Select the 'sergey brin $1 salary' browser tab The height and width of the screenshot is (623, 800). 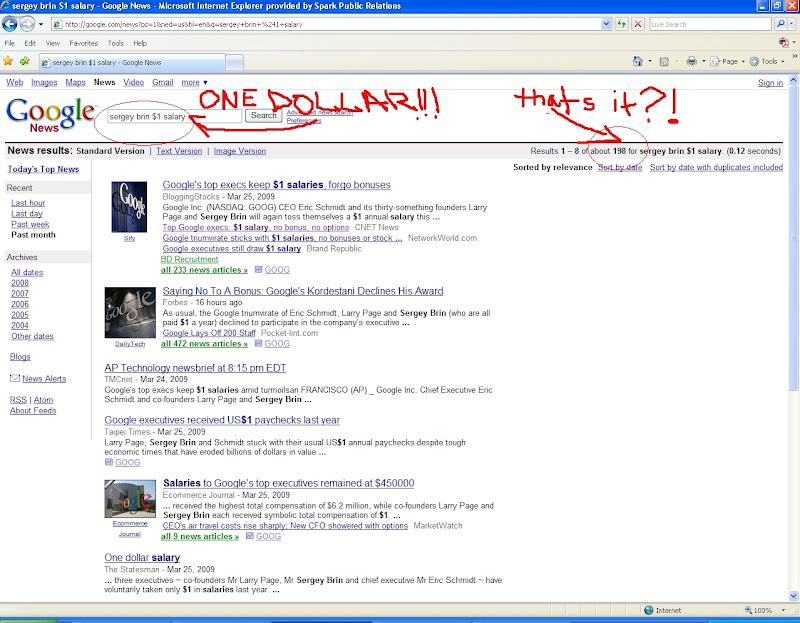click(132, 62)
